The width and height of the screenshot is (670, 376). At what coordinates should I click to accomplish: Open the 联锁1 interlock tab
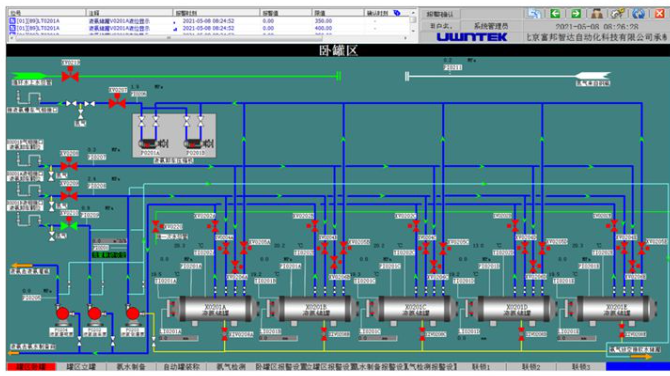click(x=481, y=367)
